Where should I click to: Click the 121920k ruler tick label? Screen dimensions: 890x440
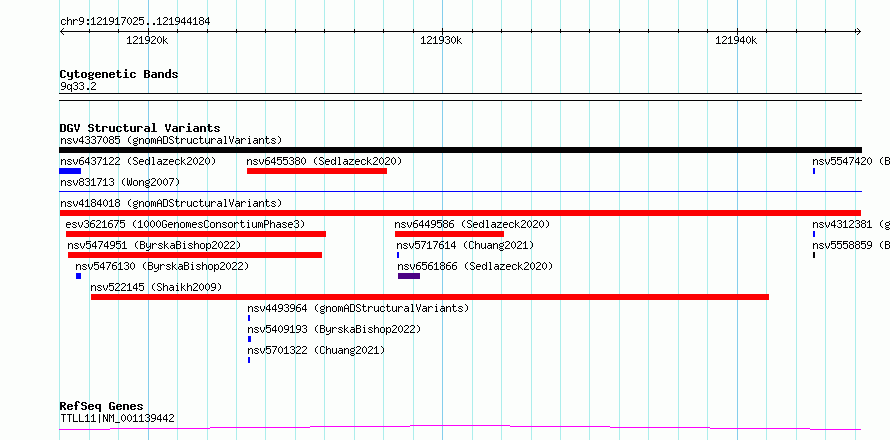pyautogui.click(x=147, y=40)
